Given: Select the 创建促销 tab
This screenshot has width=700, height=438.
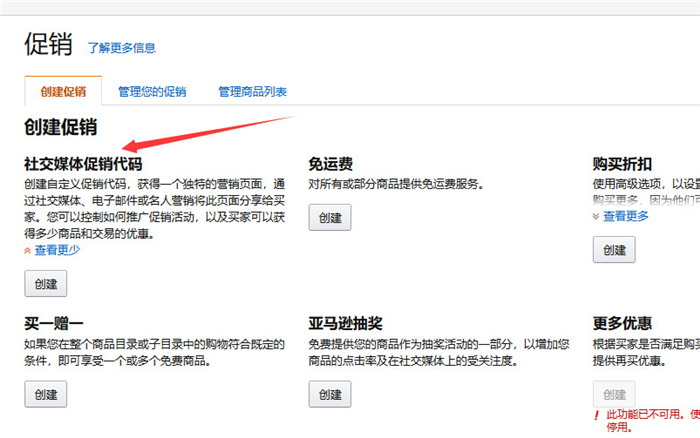Looking at the screenshot, I should (63, 92).
